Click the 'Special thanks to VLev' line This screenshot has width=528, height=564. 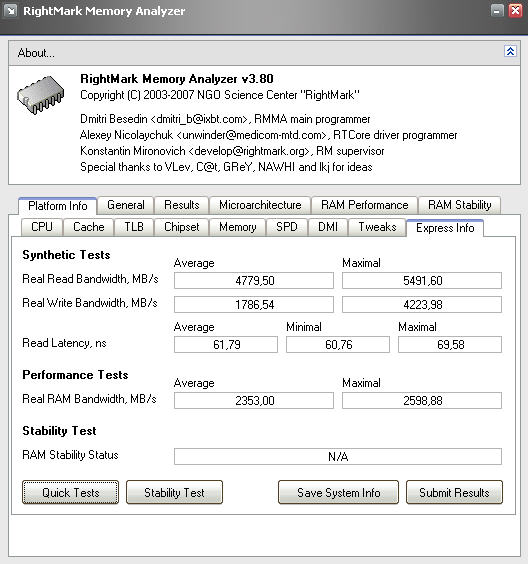226,167
